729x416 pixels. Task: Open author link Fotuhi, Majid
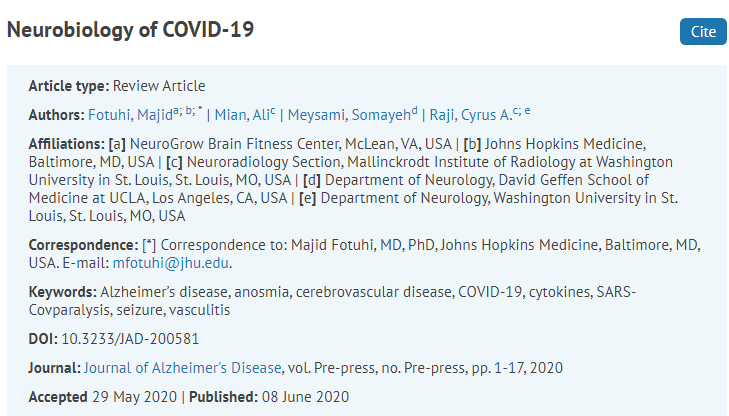click(x=131, y=115)
